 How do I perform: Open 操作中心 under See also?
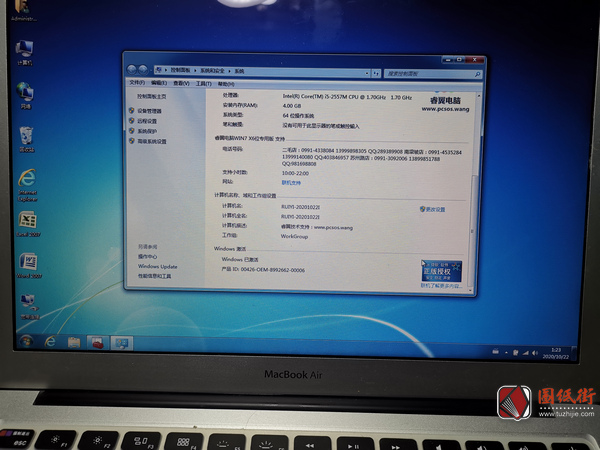pyautogui.click(x=147, y=257)
